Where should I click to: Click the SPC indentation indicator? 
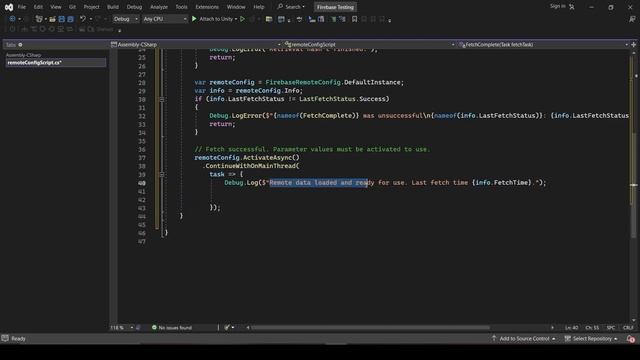(611, 328)
